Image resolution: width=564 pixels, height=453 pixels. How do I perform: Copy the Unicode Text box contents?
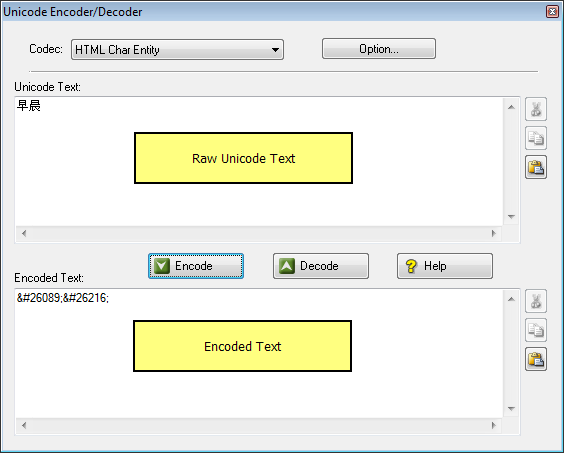click(536, 138)
